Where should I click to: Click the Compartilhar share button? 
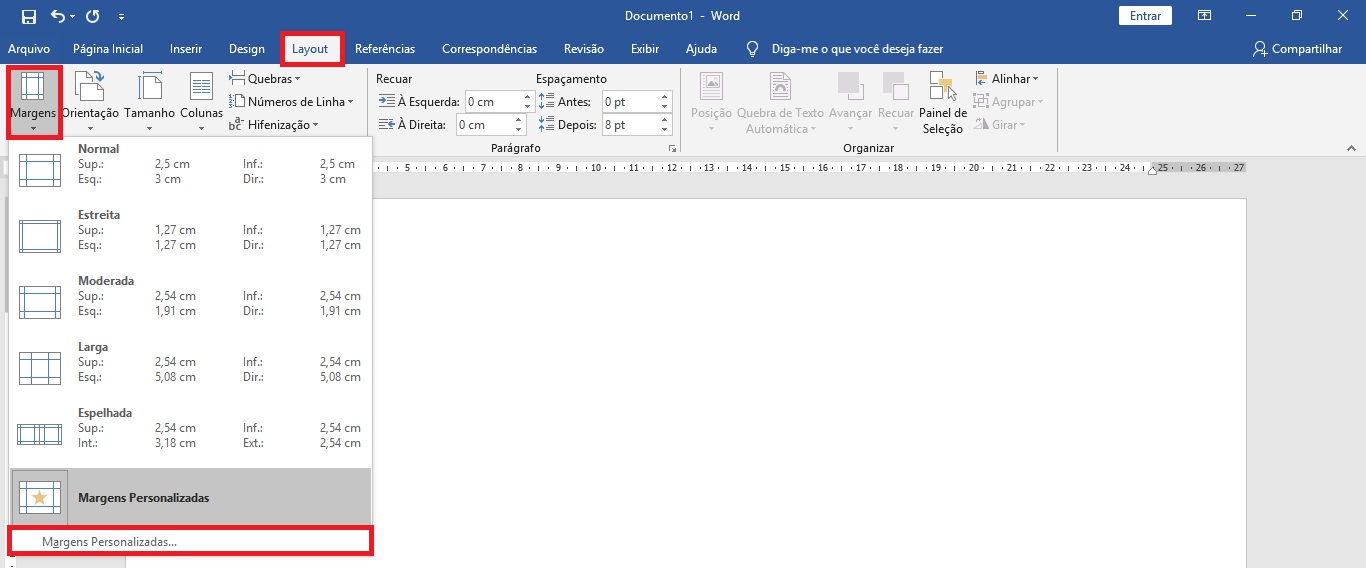(x=1297, y=49)
